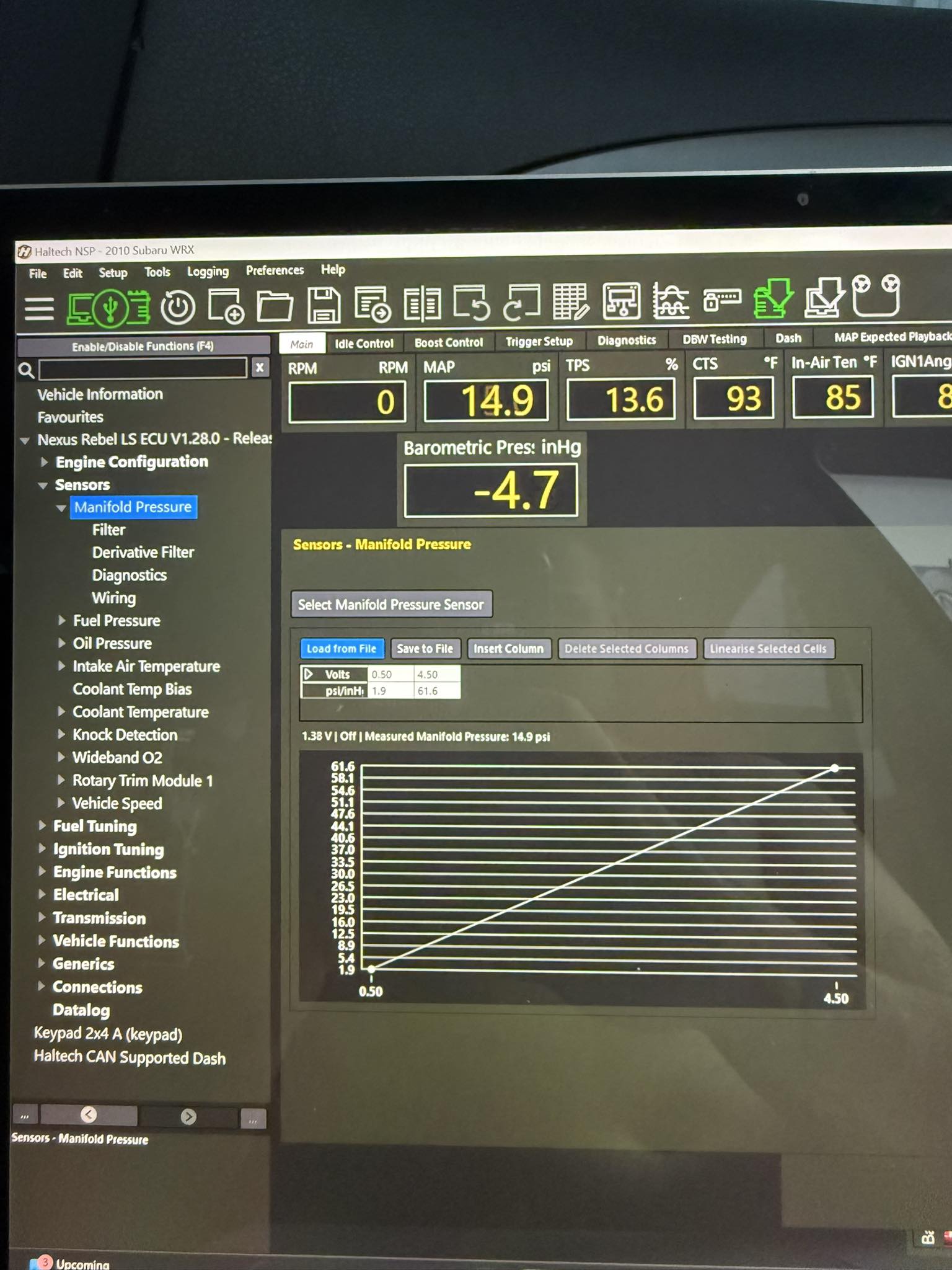Clear the search box with the X button
Screen dimensions: 952x1270
pos(260,368)
